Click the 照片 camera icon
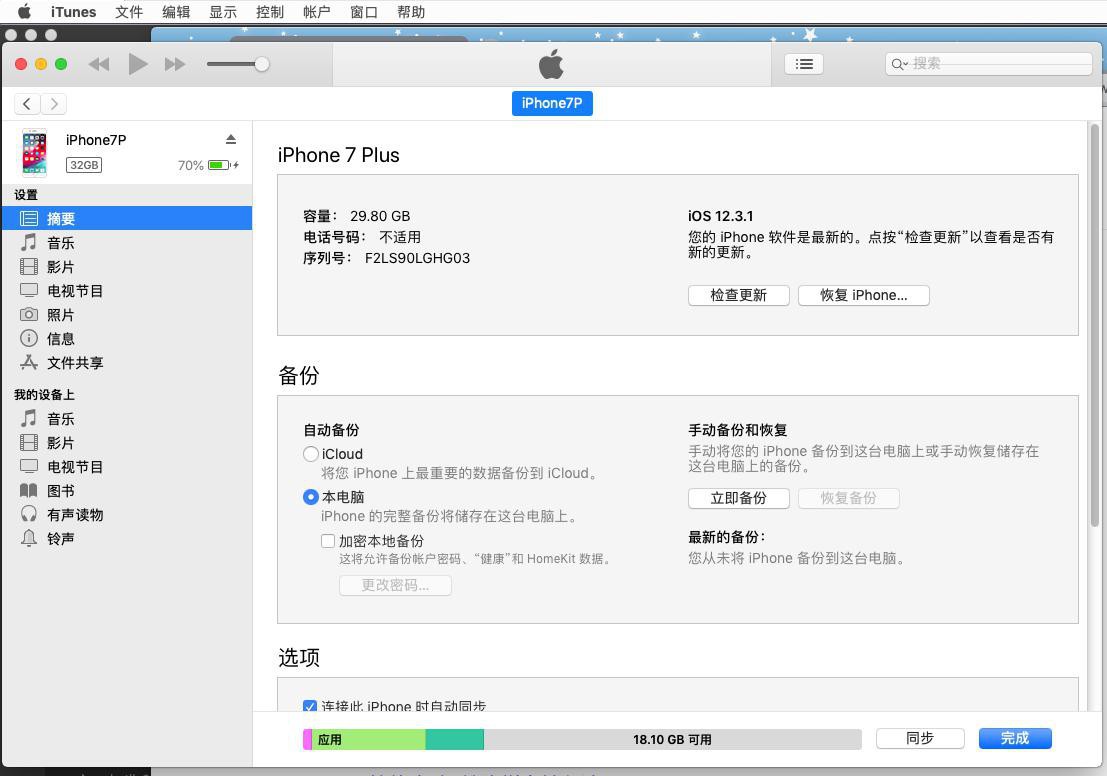The image size is (1107, 776). click(29, 314)
